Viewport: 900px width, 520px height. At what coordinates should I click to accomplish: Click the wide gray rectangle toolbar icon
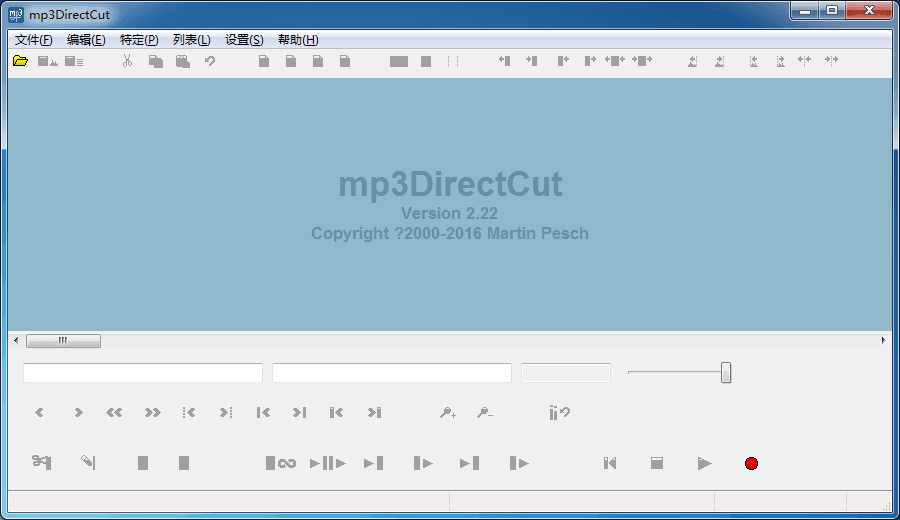(x=398, y=61)
